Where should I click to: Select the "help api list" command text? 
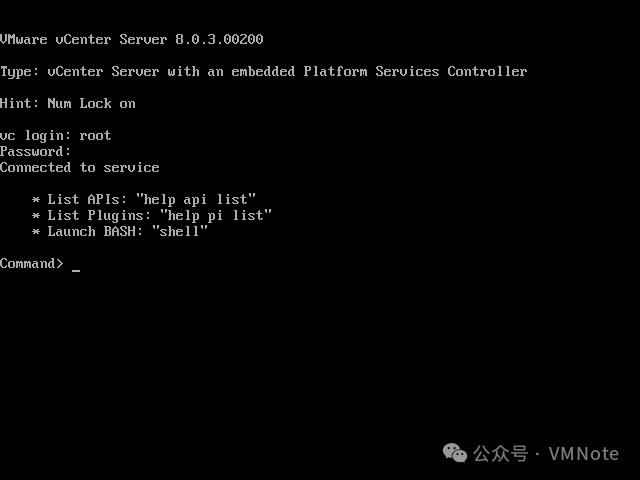196,200
